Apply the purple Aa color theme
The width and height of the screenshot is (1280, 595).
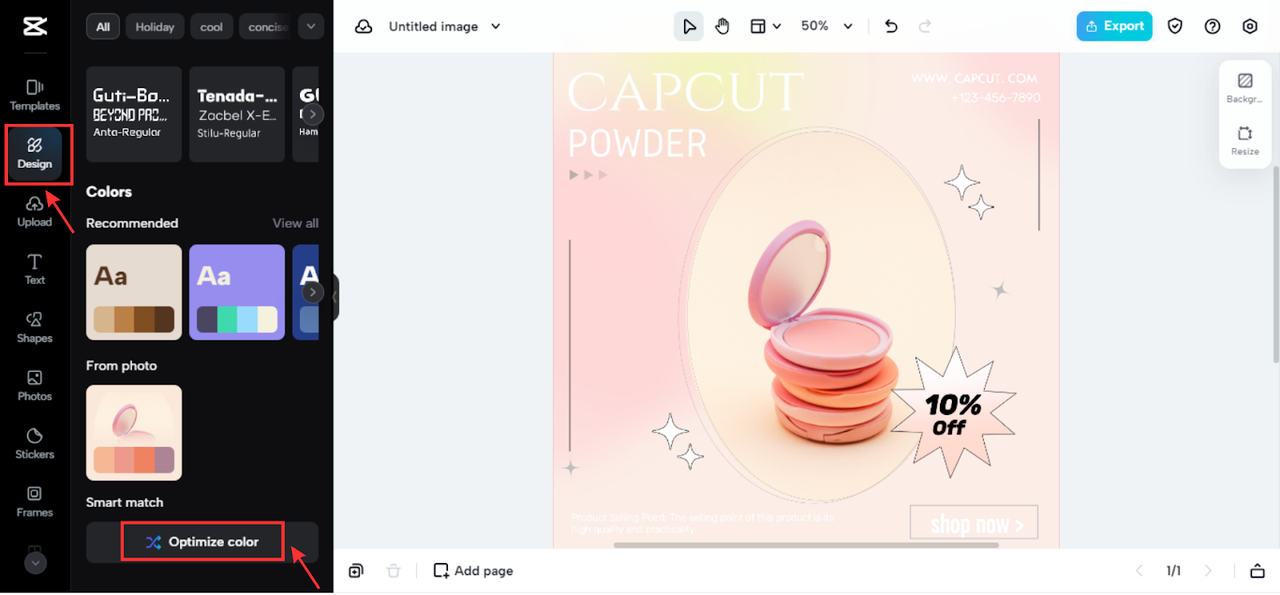[x=237, y=292]
